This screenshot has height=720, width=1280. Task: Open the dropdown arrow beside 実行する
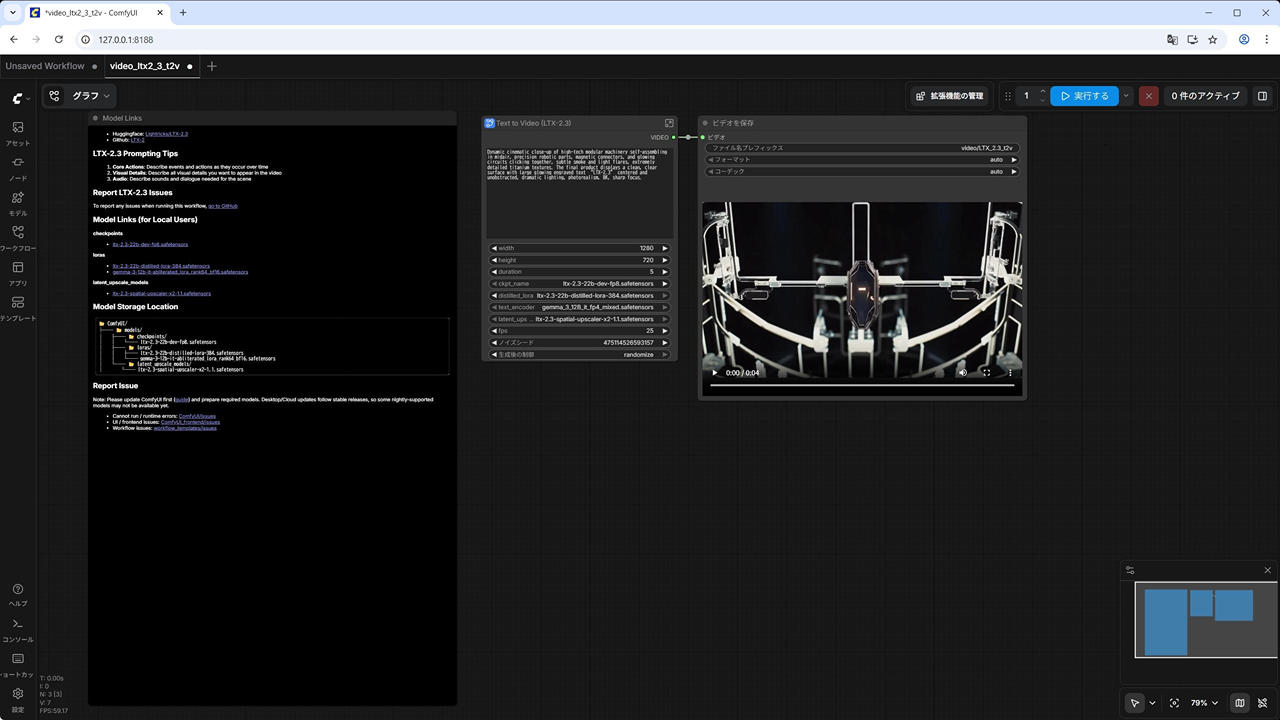point(1127,96)
